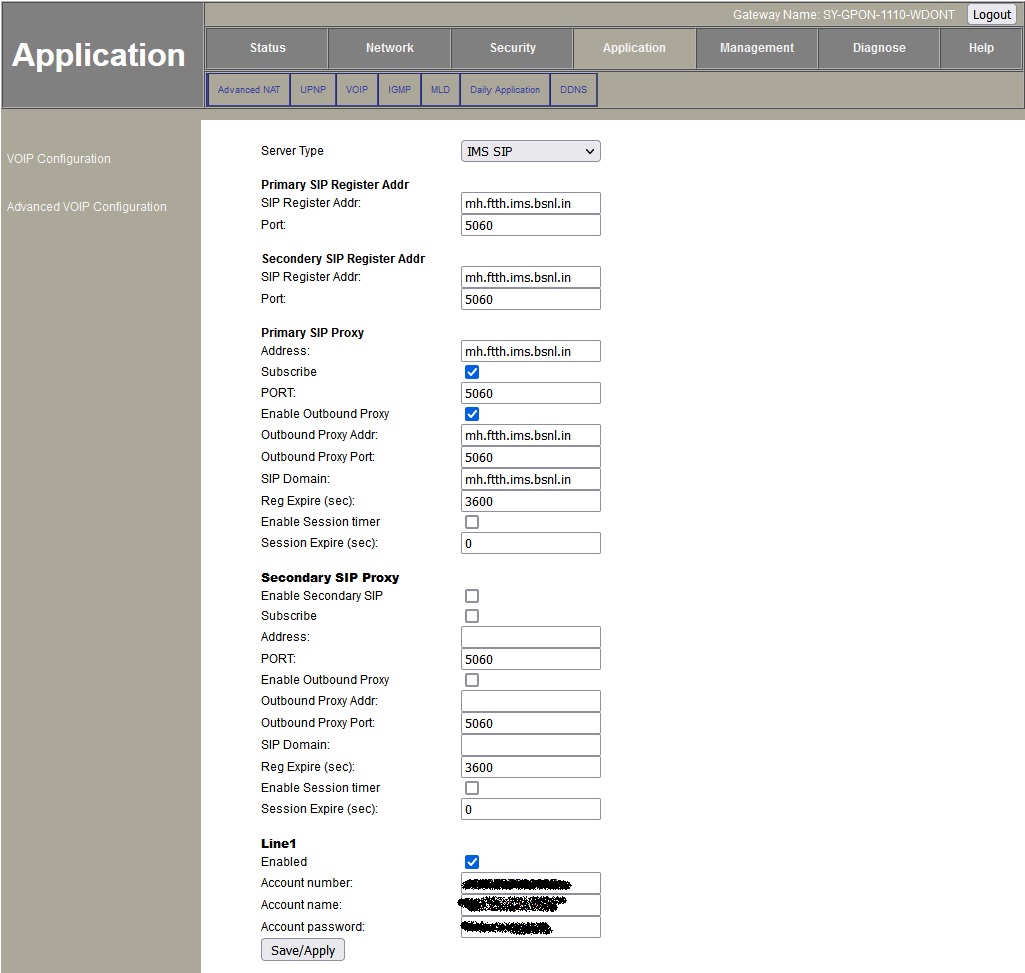
Task: Focus Primary Outbound Proxy Addr field
Action: pyautogui.click(x=530, y=435)
